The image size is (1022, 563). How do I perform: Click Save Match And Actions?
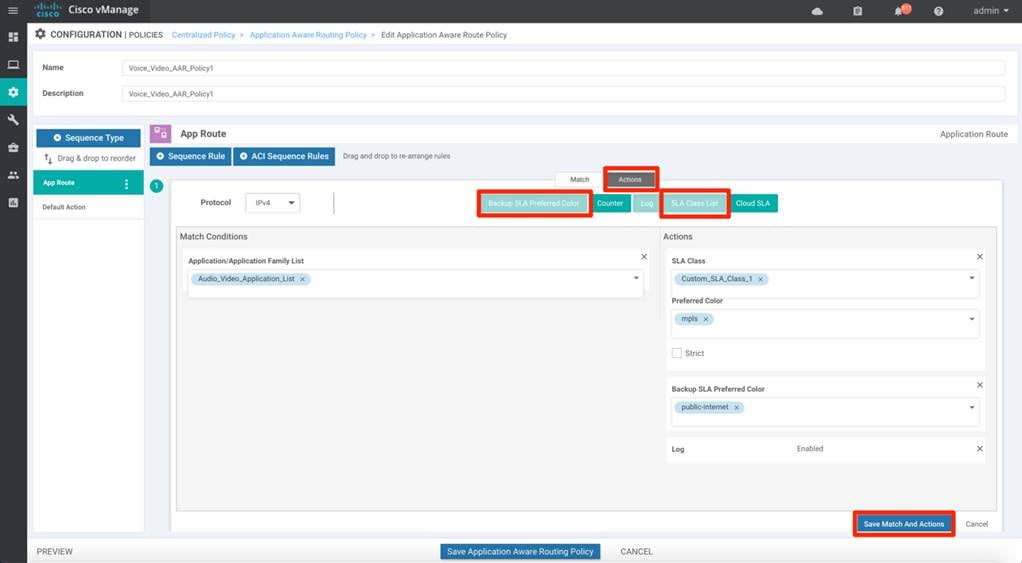point(903,524)
